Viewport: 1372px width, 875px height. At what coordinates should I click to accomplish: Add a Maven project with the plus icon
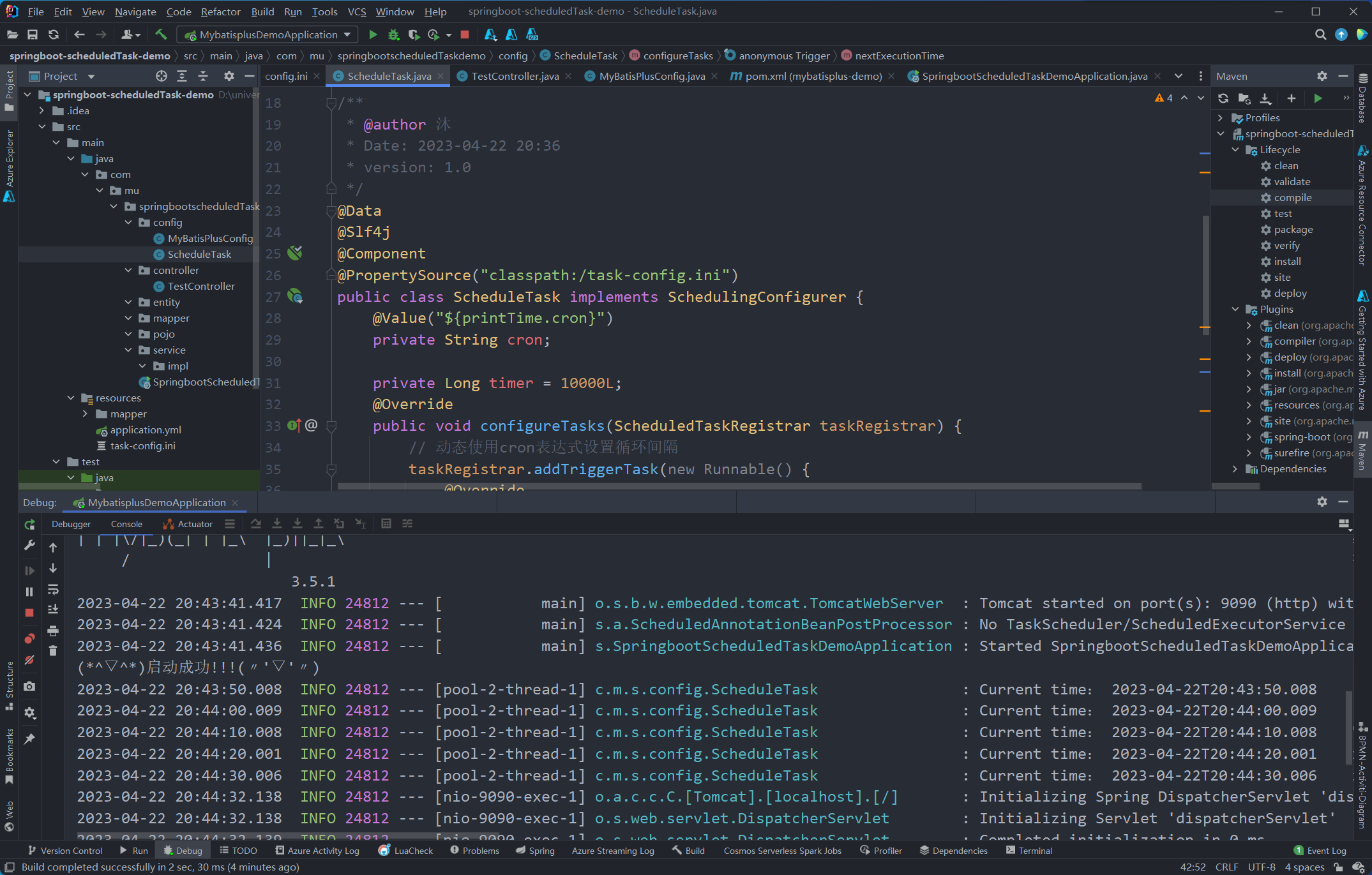1291,98
